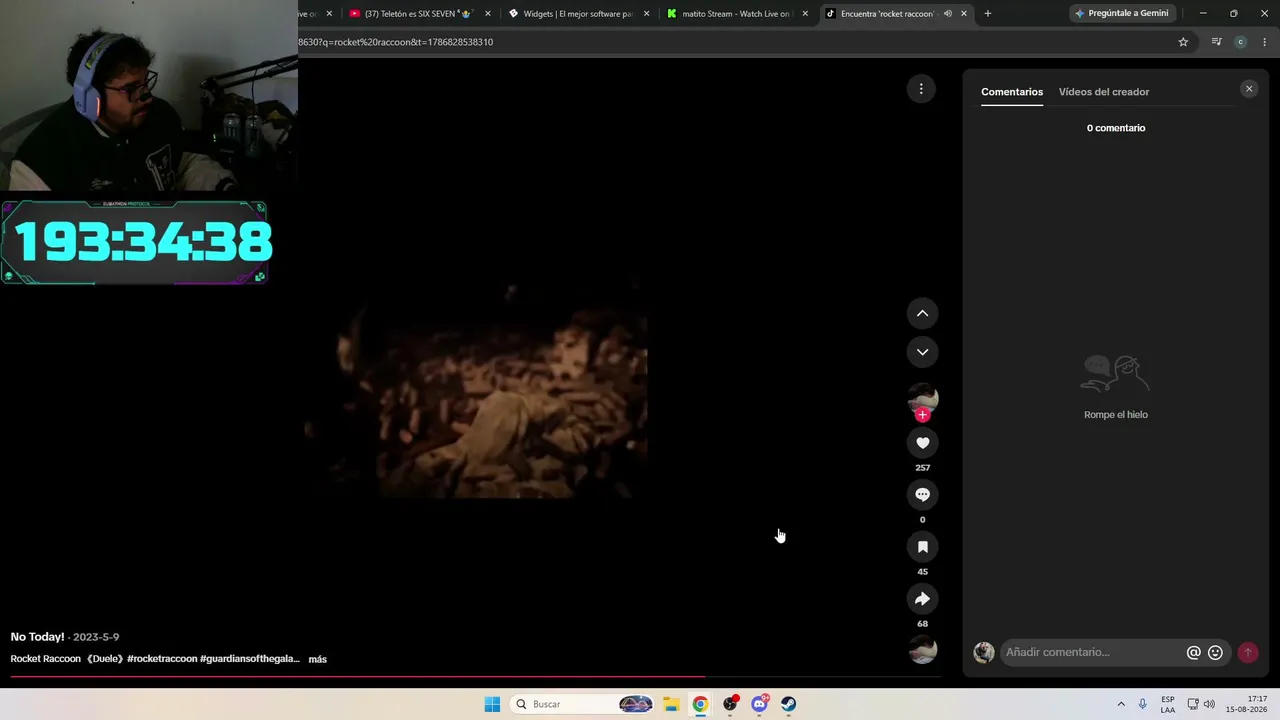Open a new browser tab
Screen dimensions: 1280x720
pos(987,14)
